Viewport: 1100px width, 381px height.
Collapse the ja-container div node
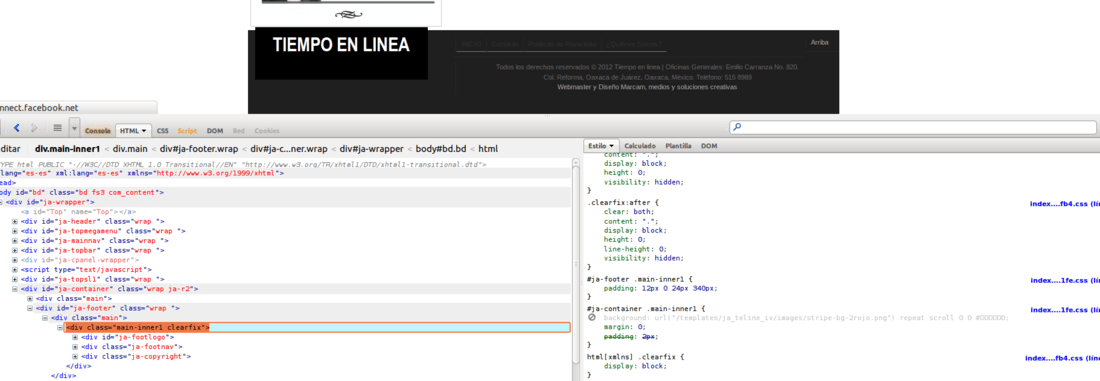[x=15, y=288]
